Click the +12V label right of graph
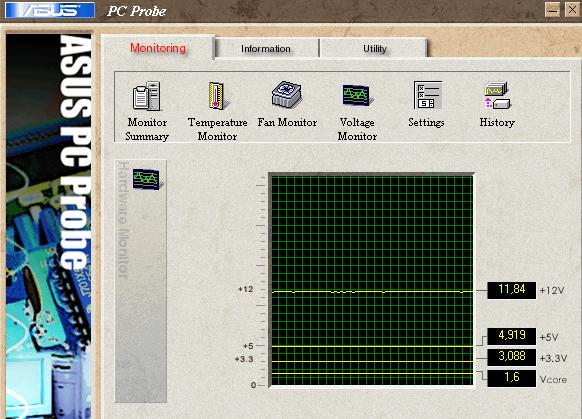This screenshot has width=582, height=419. (552, 291)
